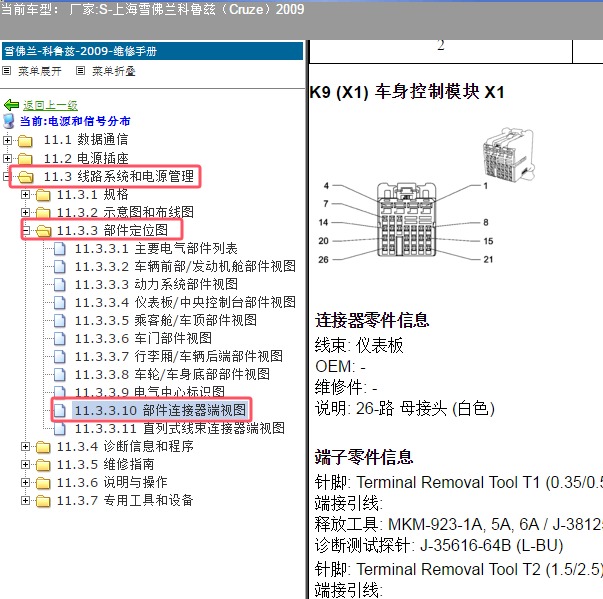Click page icon of 11.3.3.11 直列式线束连接器端视图
The height and width of the screenshot is (599, 603).
pos(60,428)
